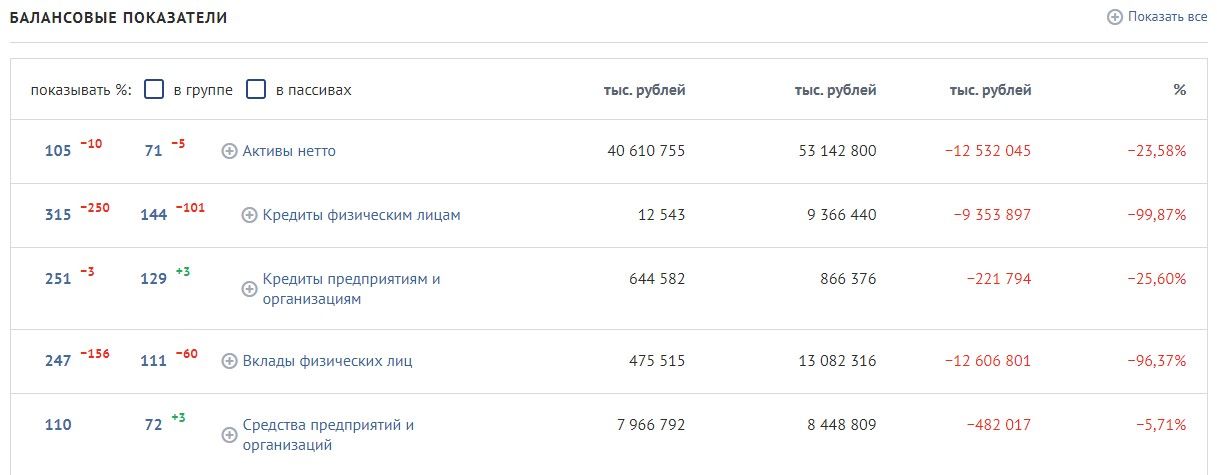Select 'Кредиты предприятиям и организациям' label
The height and width of the screenshot is (475, 1217).
click(x=351, y=289)
